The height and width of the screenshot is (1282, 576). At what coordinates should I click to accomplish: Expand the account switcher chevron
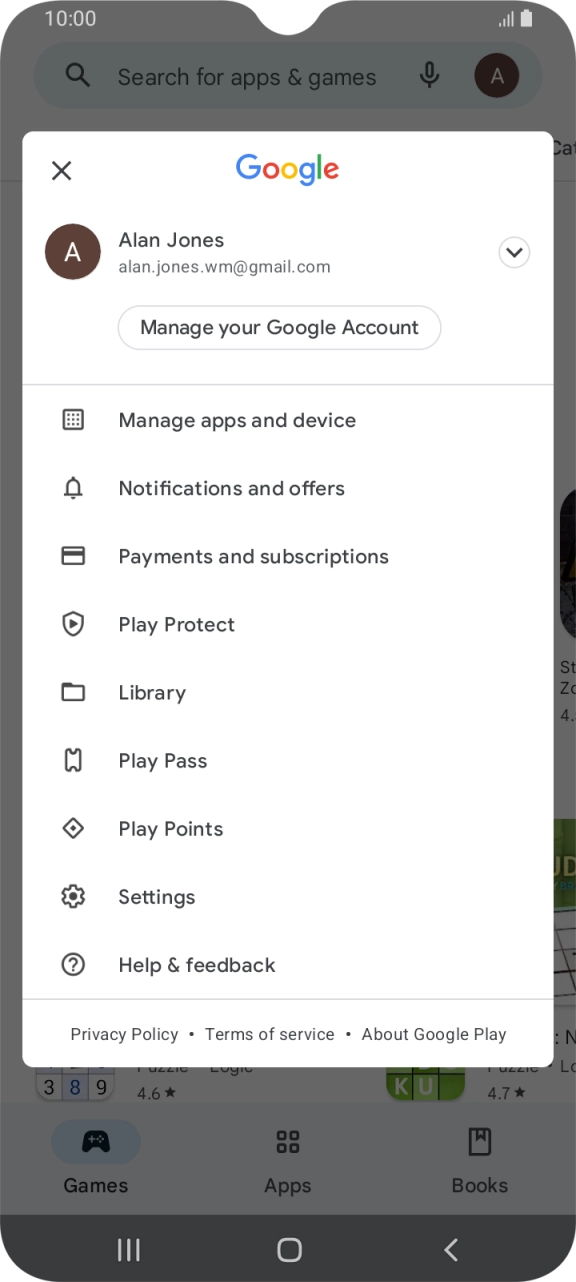[514, 253]
